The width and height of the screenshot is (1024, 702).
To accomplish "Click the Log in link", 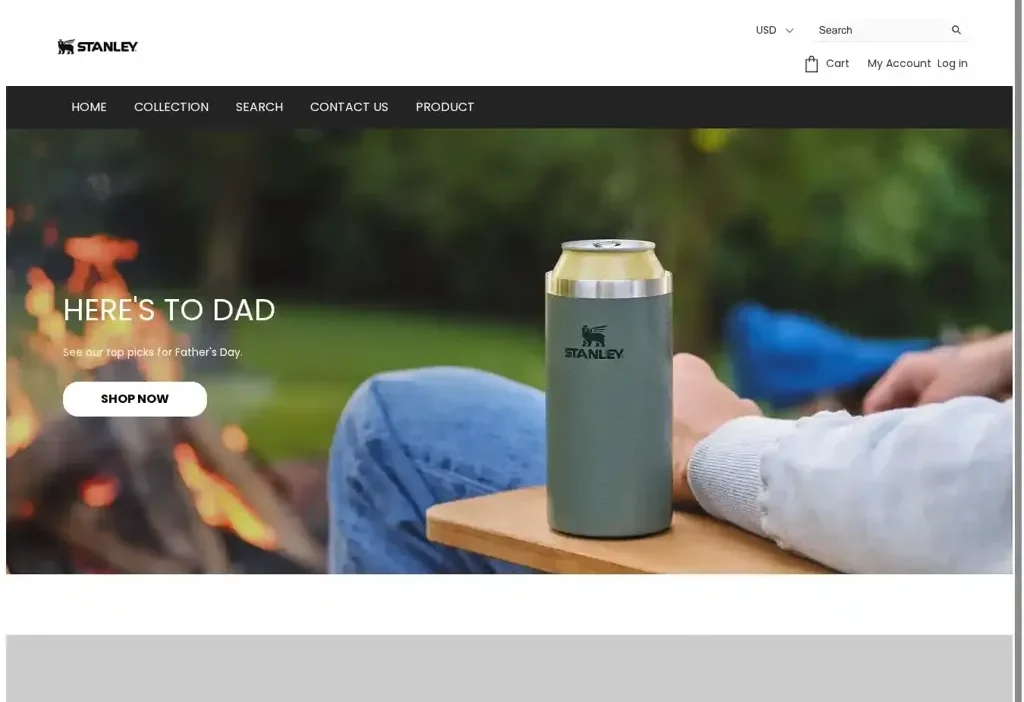I will click(952, 64).
